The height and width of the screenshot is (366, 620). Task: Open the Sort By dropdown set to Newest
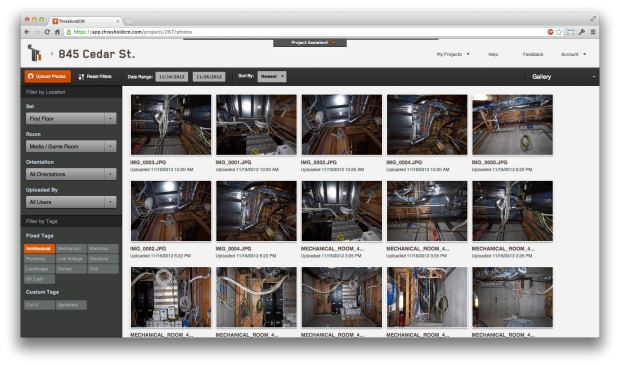(272, 77)
